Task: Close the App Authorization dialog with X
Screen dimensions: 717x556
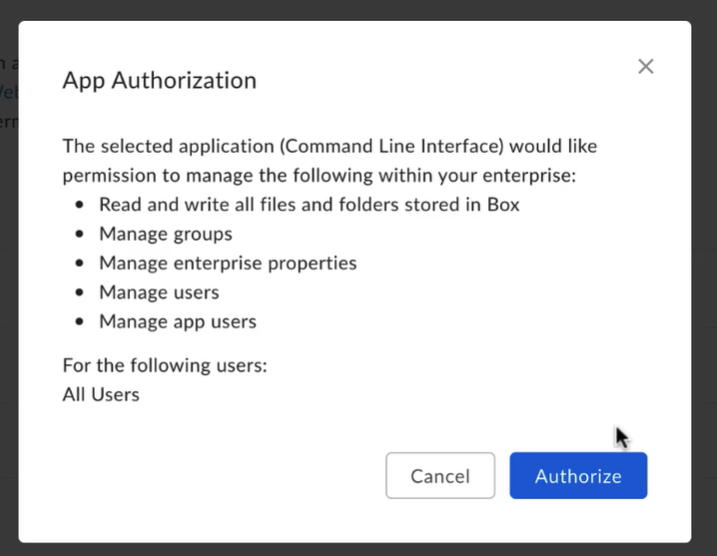Action: click(646, 67)
